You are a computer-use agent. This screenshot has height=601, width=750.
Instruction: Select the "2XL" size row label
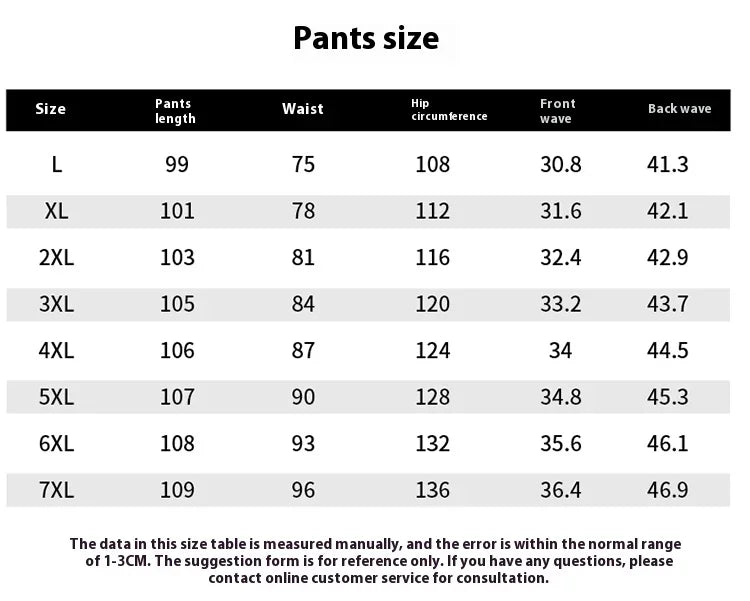tap(57, 257)
